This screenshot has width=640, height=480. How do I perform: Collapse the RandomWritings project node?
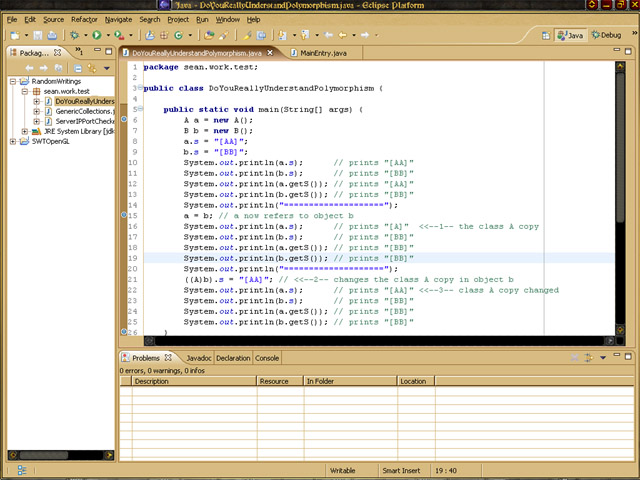[x=13, y=81]
